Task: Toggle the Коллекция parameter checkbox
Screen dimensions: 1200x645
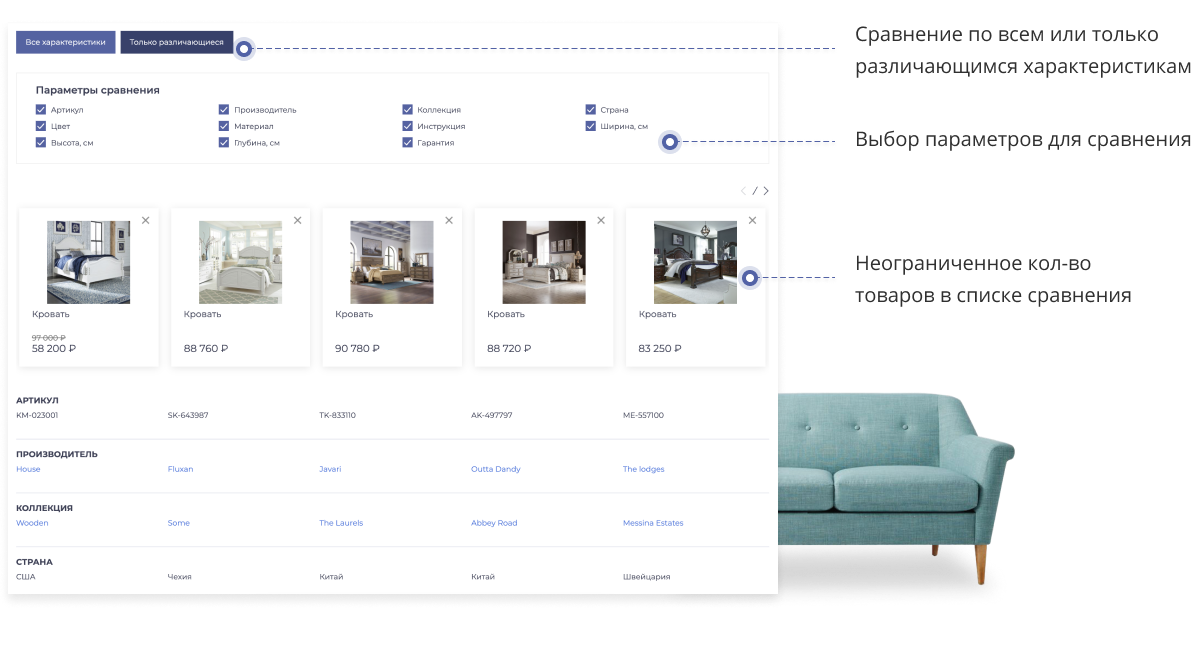Action: tap(408, 110)
